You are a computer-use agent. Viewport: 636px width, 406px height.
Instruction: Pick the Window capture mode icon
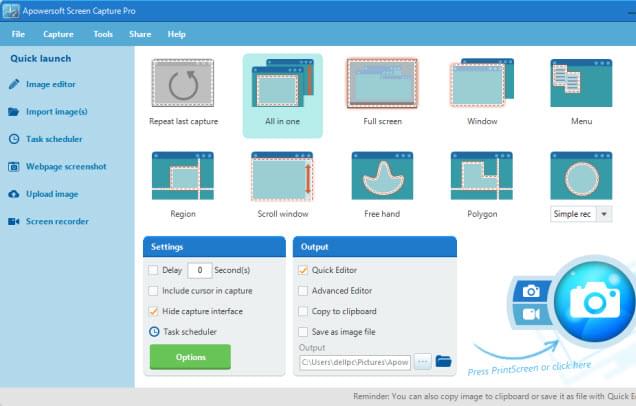click(482, 83)
